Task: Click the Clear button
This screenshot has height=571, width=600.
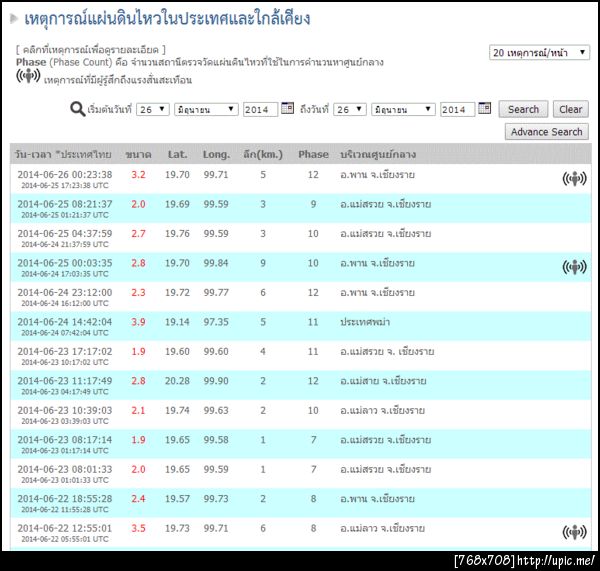Action: tap(571, 109)
